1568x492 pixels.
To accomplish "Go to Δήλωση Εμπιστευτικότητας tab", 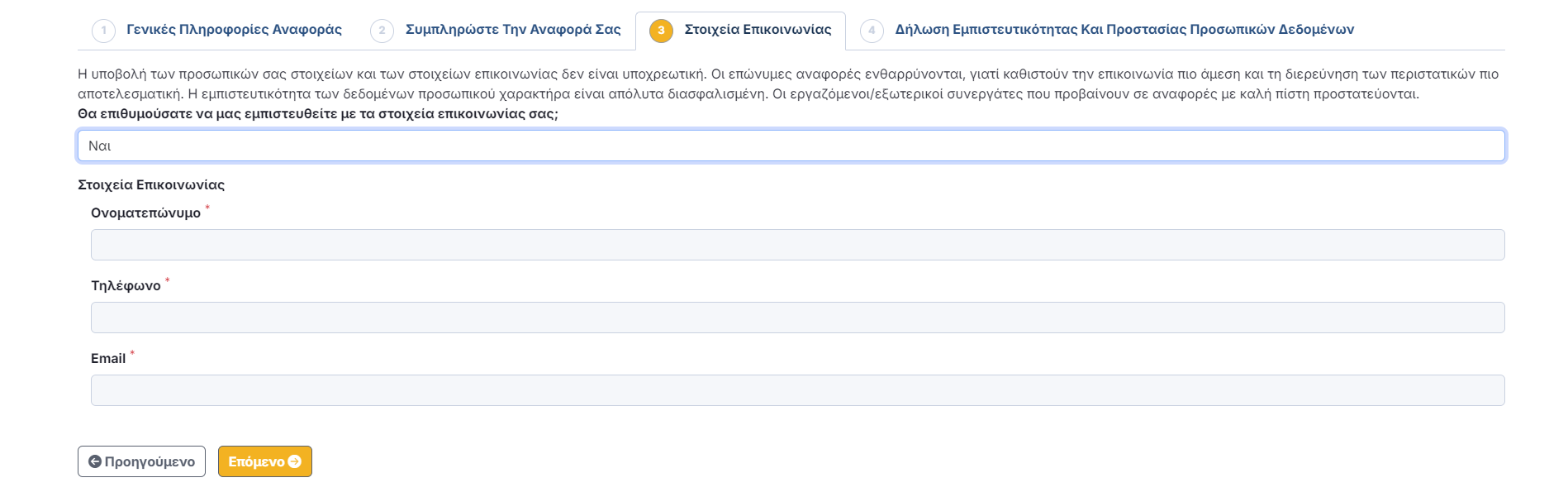I will coord(1124,30).
